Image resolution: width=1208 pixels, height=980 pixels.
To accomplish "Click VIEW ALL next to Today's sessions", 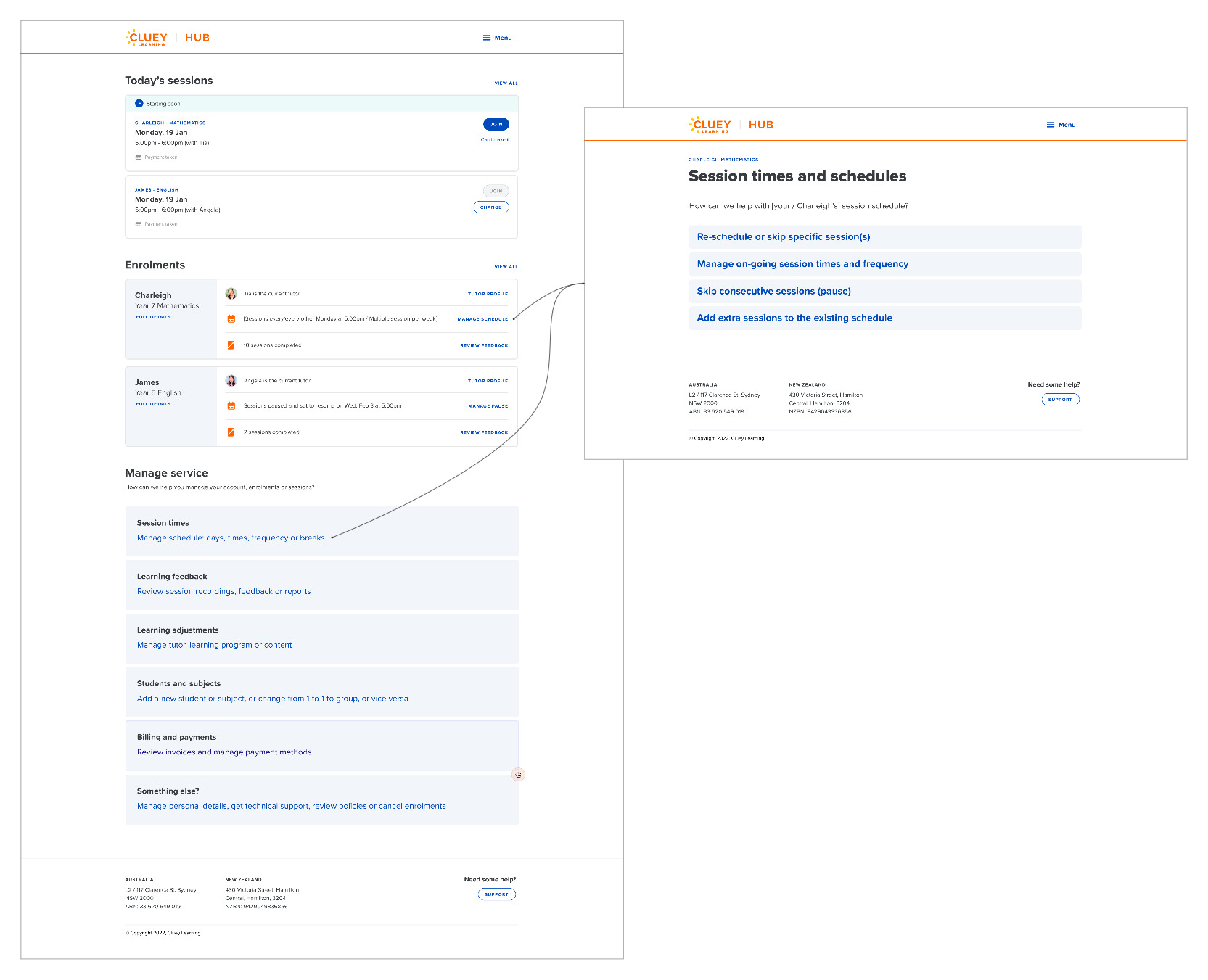I will pyautogui.click(x=506, y=83).
